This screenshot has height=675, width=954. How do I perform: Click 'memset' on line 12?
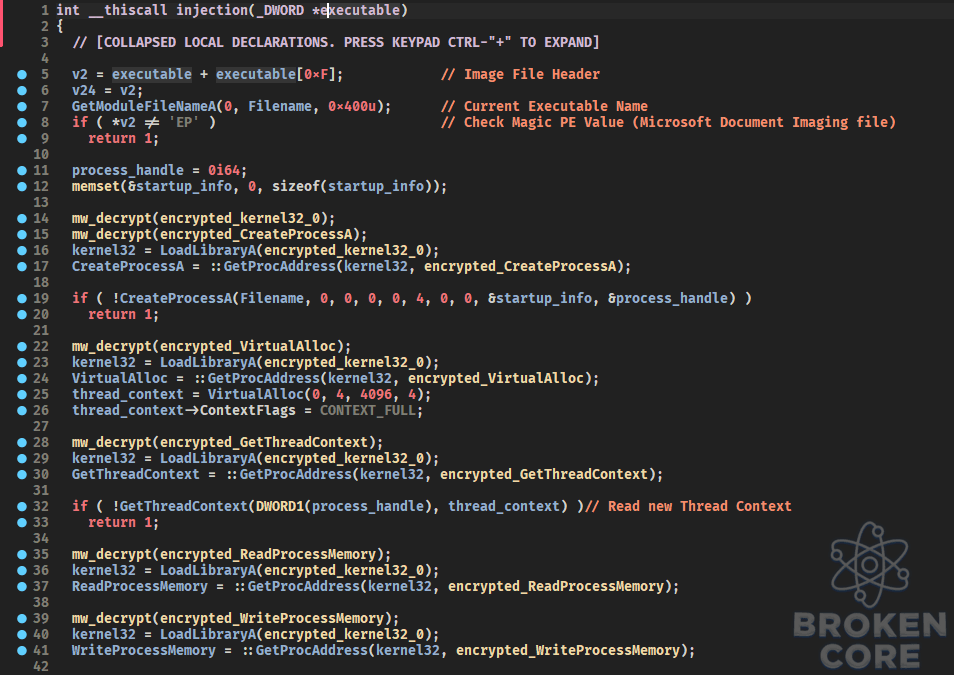coord(96,186)
